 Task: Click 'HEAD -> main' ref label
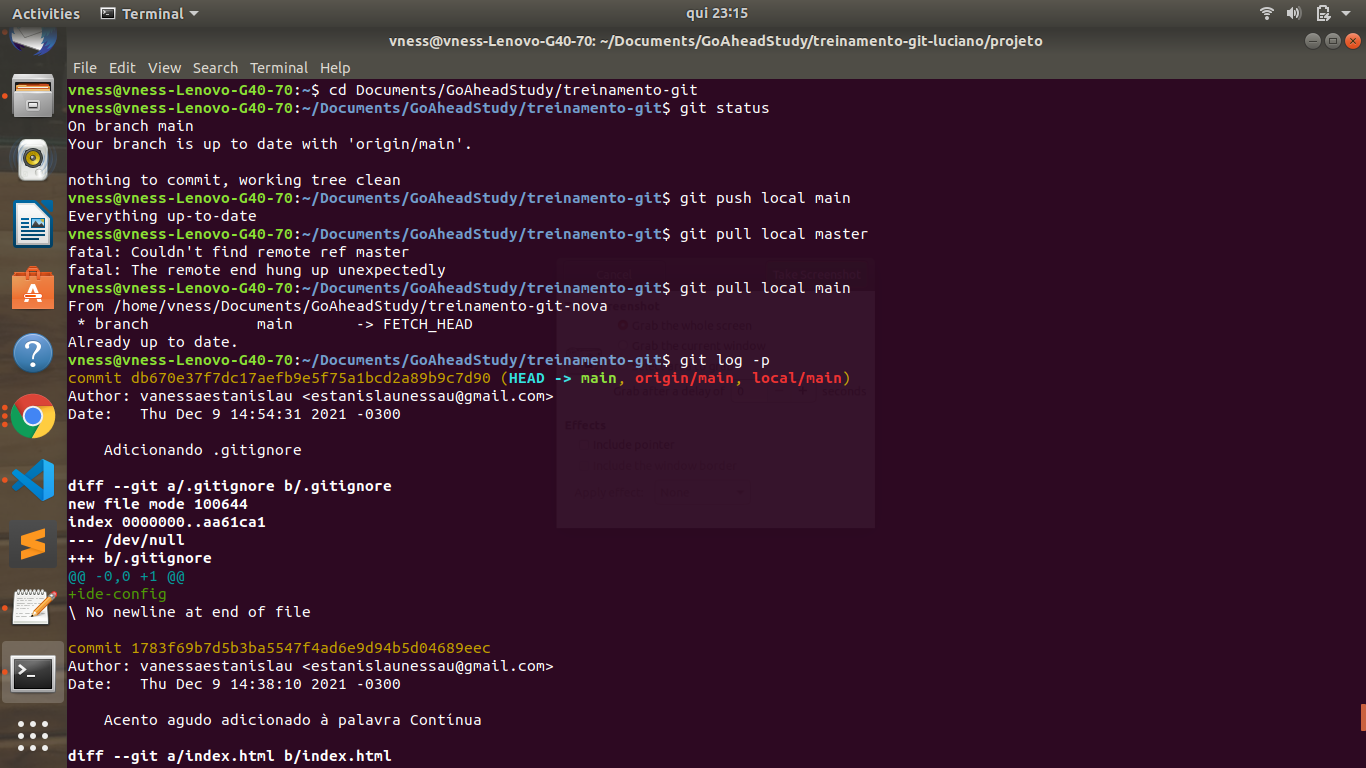pyautogui.click(x=562, y=378)
